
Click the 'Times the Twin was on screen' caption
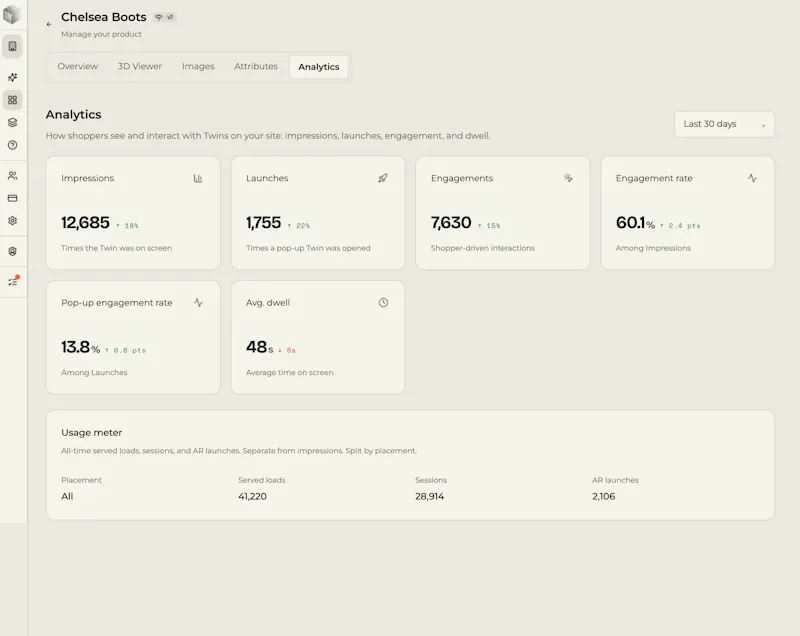tap(116, 248)
